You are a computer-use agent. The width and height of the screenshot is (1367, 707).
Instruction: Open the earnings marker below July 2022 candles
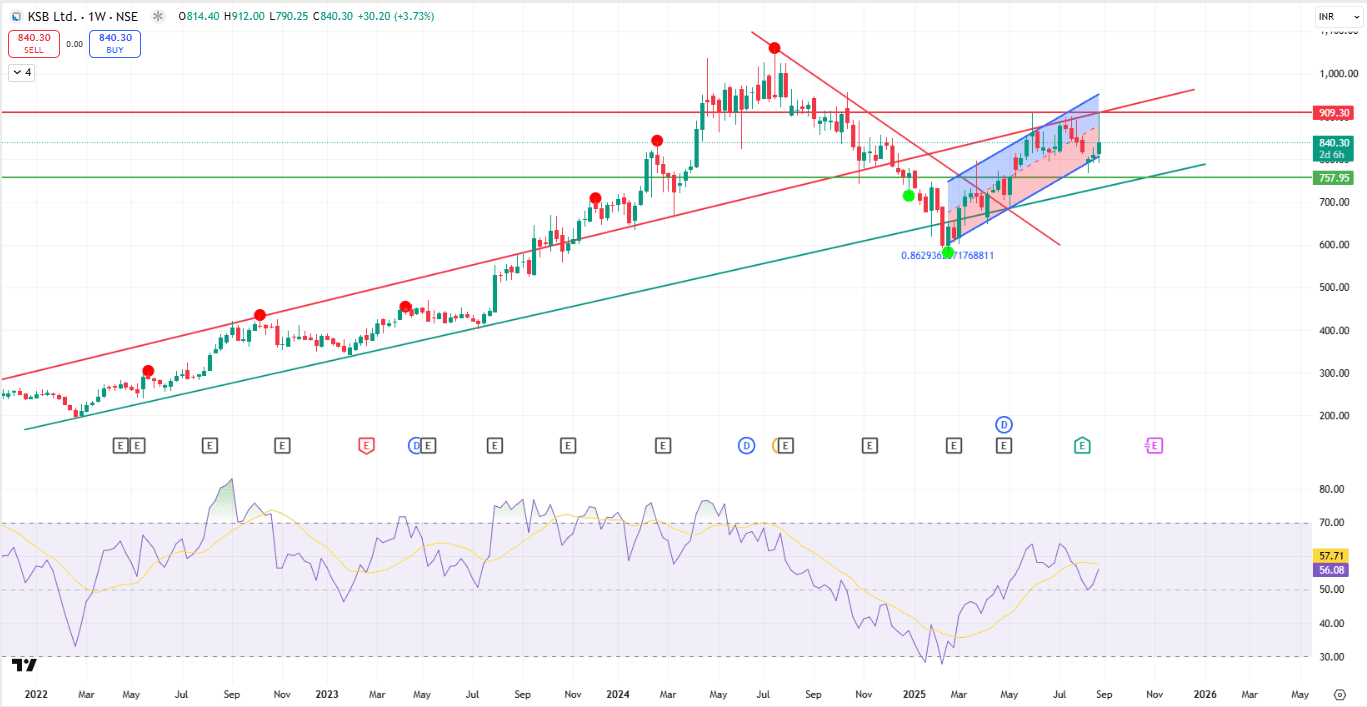(x=209, y=445)
